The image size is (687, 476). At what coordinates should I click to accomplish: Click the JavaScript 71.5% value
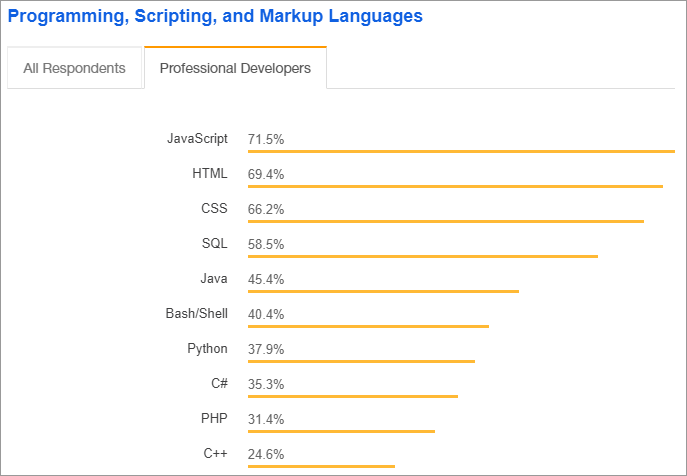(266, 139)
